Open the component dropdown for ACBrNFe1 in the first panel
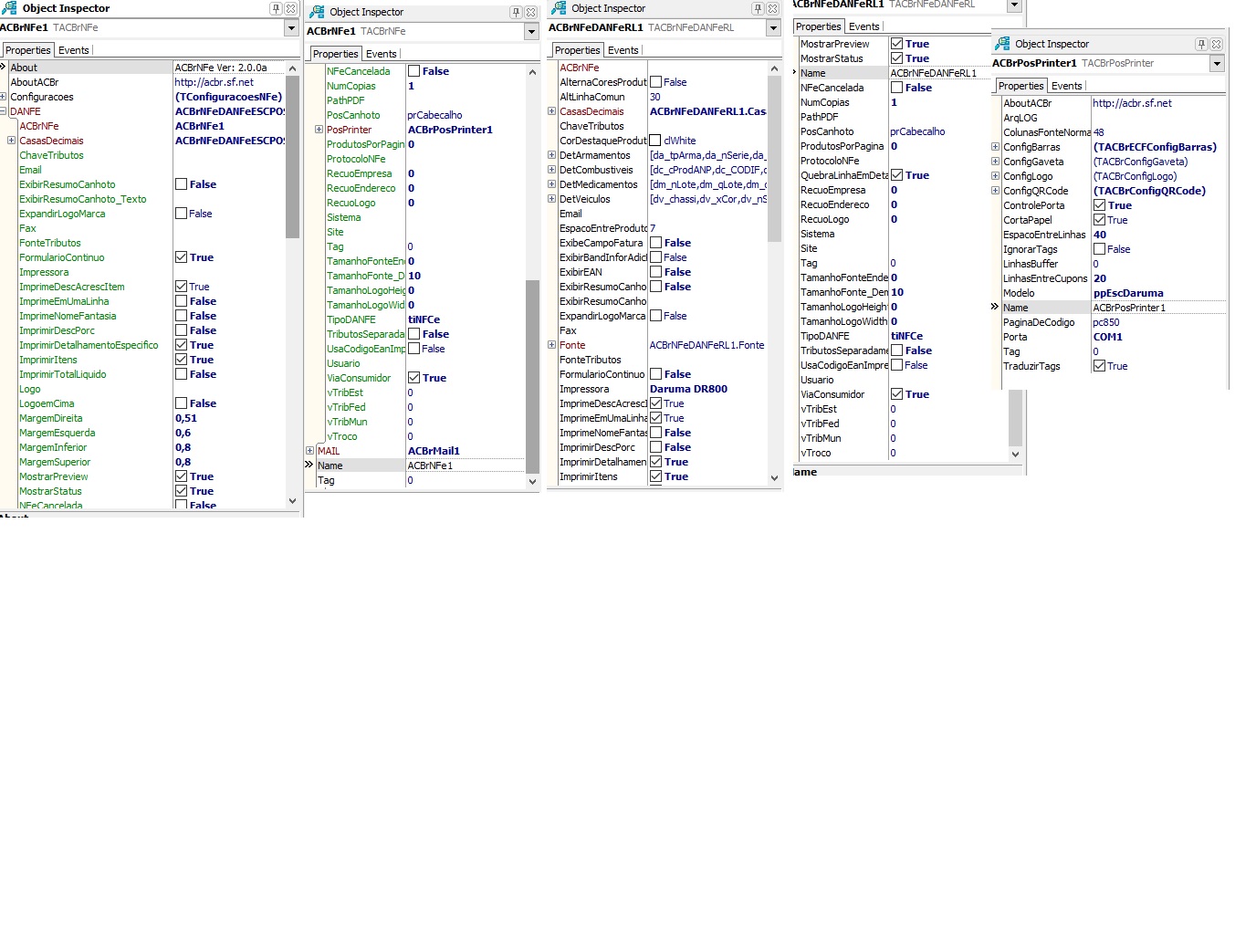This screenshot has width=1235, height=952. [x=291, y=28]
